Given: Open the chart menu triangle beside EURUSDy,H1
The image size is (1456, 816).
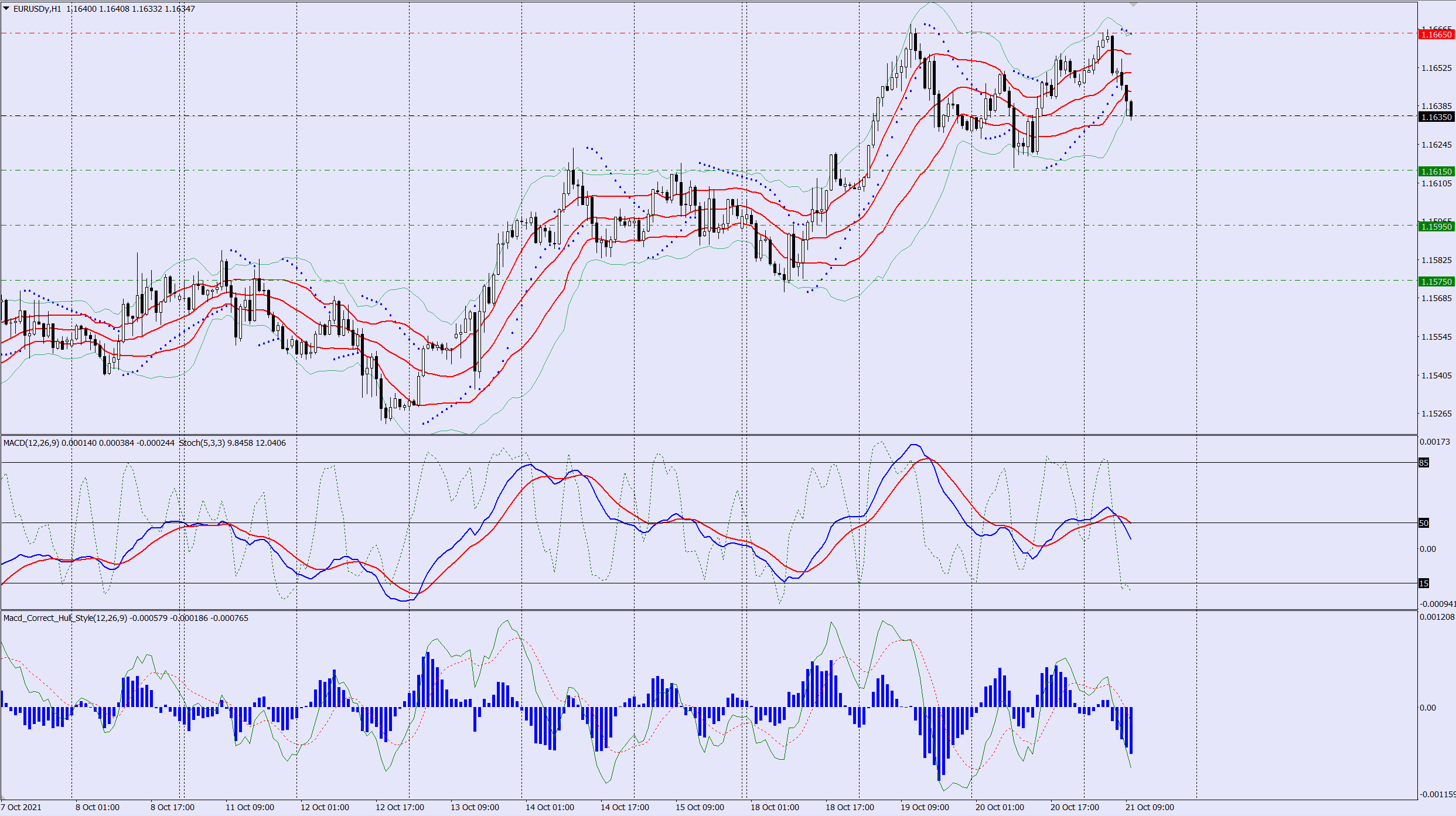Looking at the screenshot, I should (6, 8).
